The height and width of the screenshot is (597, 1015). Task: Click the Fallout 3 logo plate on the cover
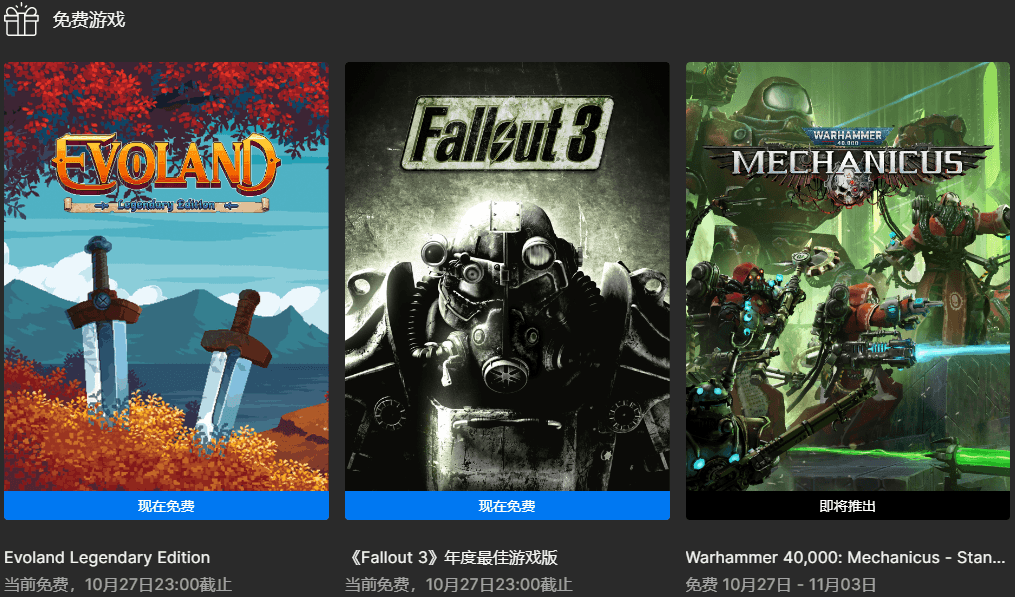pos(507,133)
